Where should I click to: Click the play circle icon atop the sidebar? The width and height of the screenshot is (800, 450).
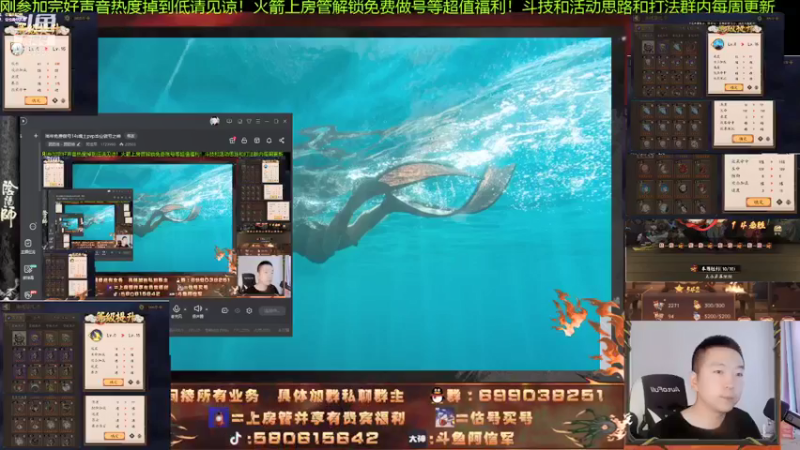(23, 121)
